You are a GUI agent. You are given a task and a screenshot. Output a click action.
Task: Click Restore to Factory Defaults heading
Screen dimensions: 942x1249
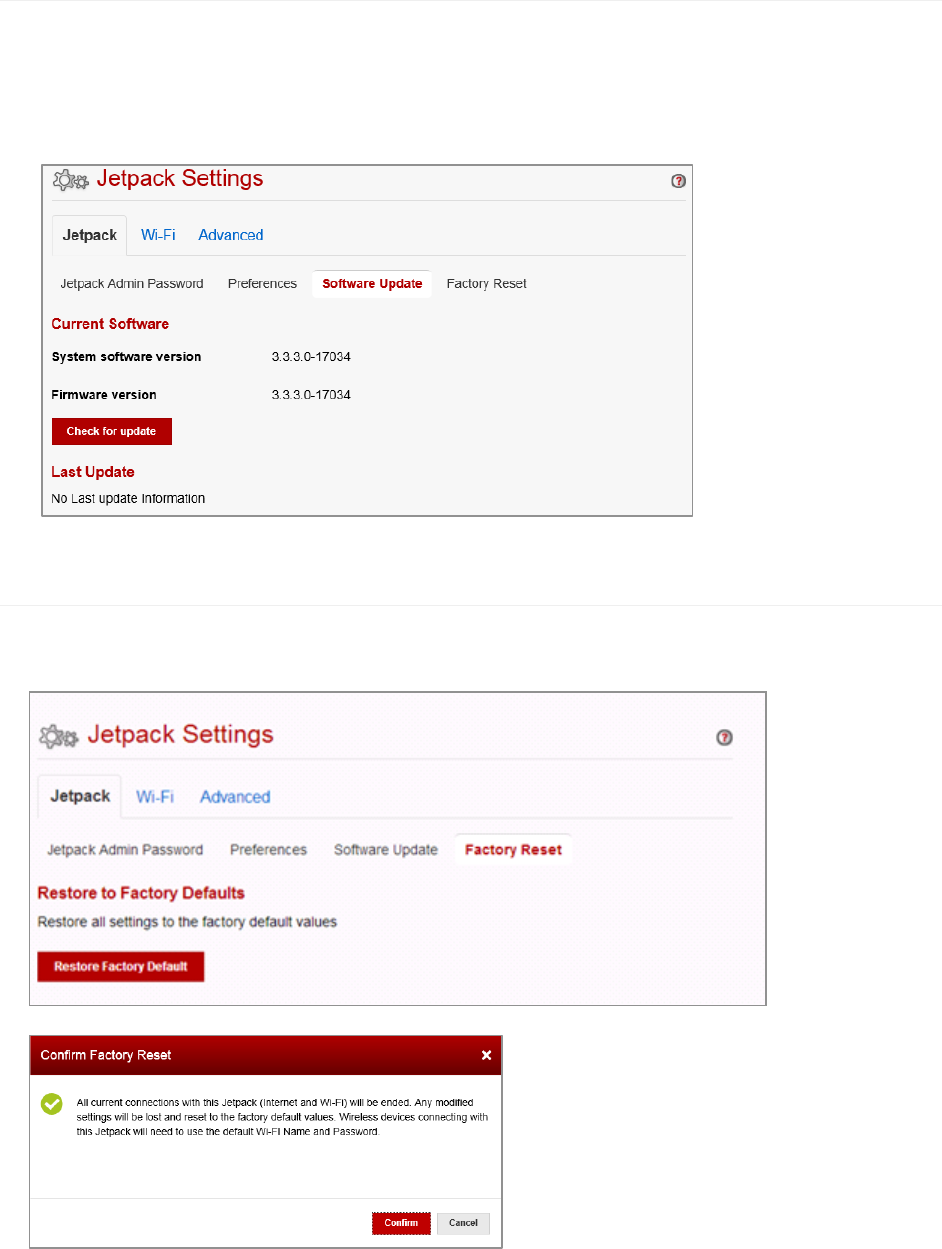point(141,892)
